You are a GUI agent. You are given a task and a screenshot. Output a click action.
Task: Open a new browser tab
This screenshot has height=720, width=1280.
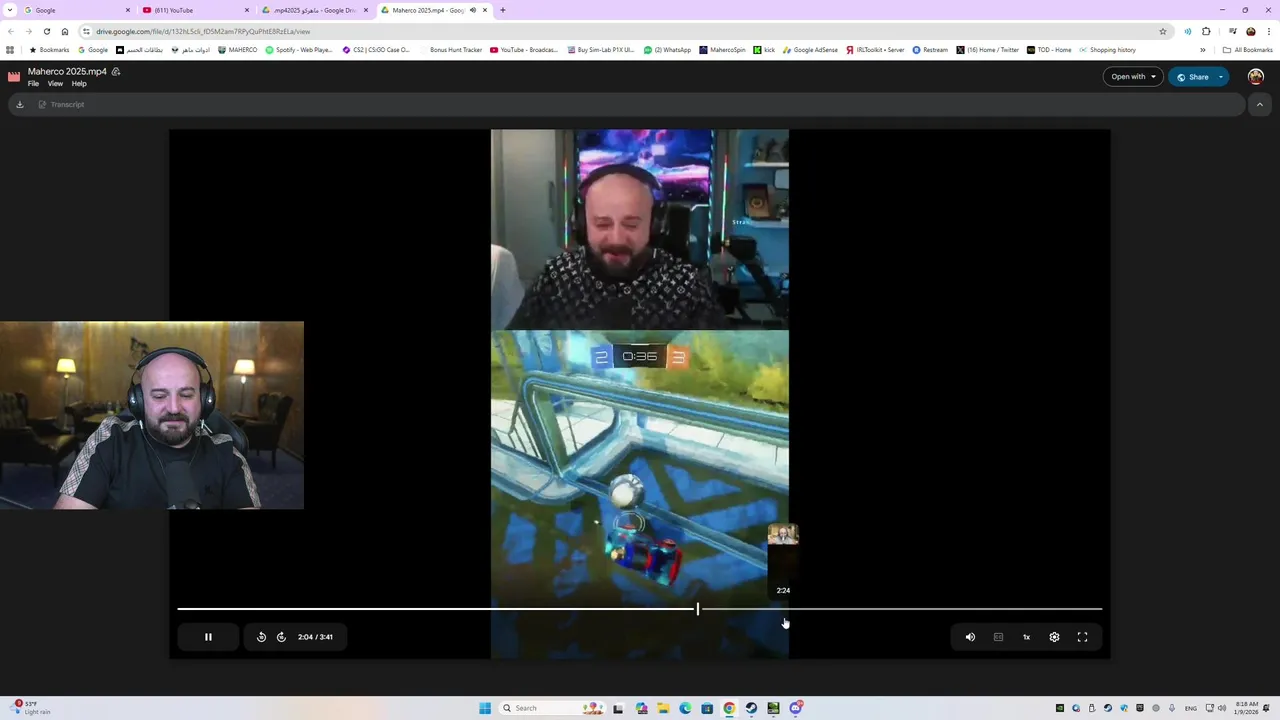click(502, 10)
